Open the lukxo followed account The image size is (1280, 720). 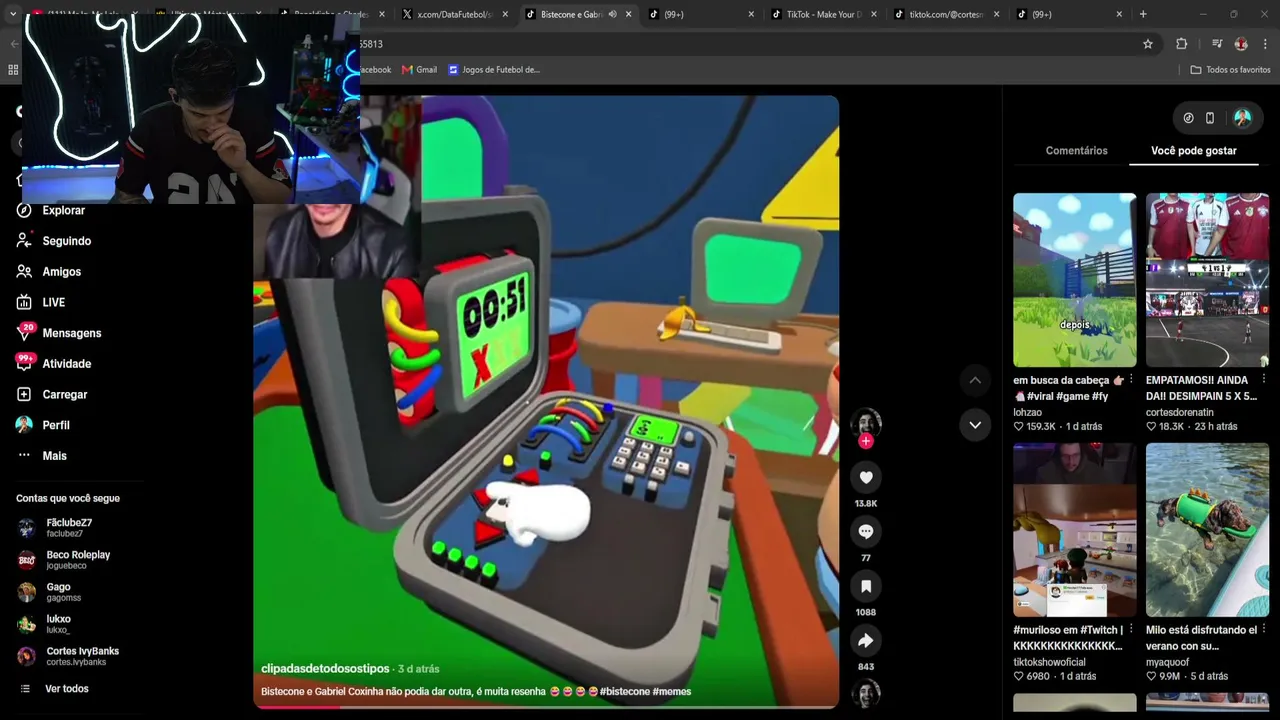(45, 624)
